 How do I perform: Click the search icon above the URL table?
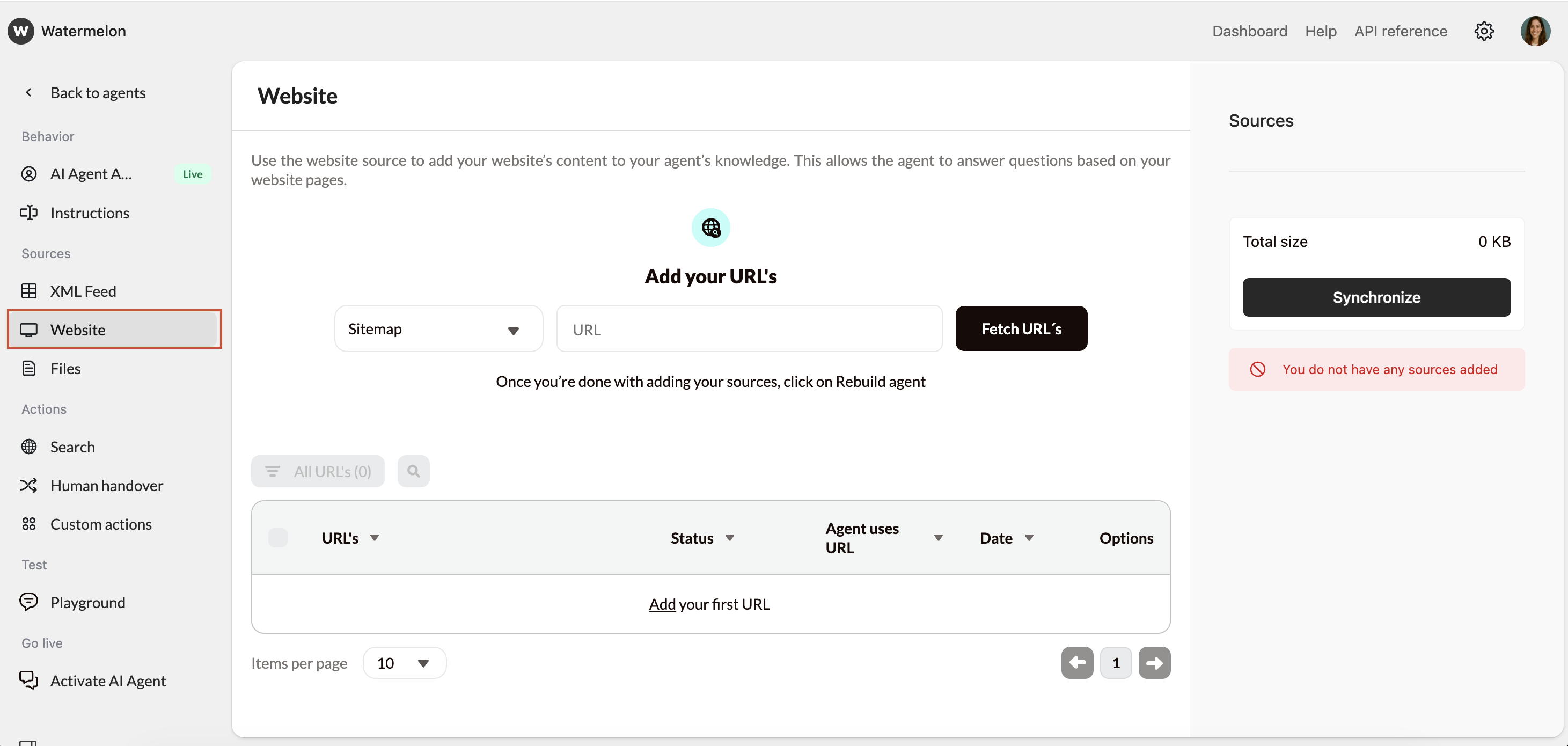(413, 471)
